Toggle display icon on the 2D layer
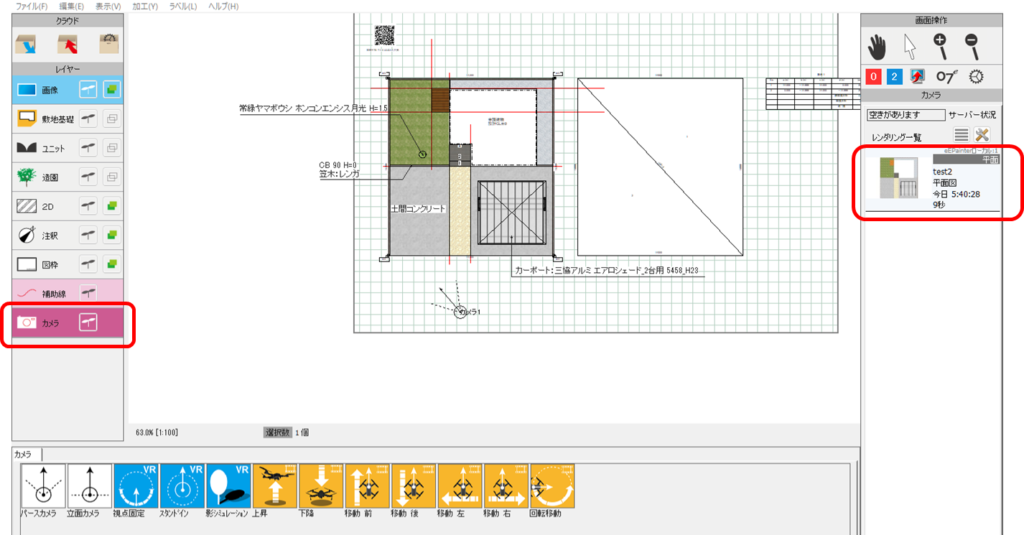 click(112, 206)
